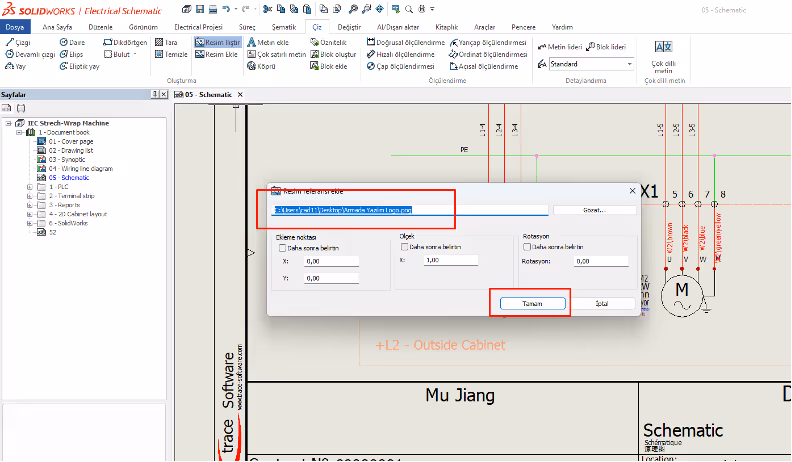This screenshot has width=792, height=462.
Task: Select the Yay arc tool
Action: pos(15,66)
